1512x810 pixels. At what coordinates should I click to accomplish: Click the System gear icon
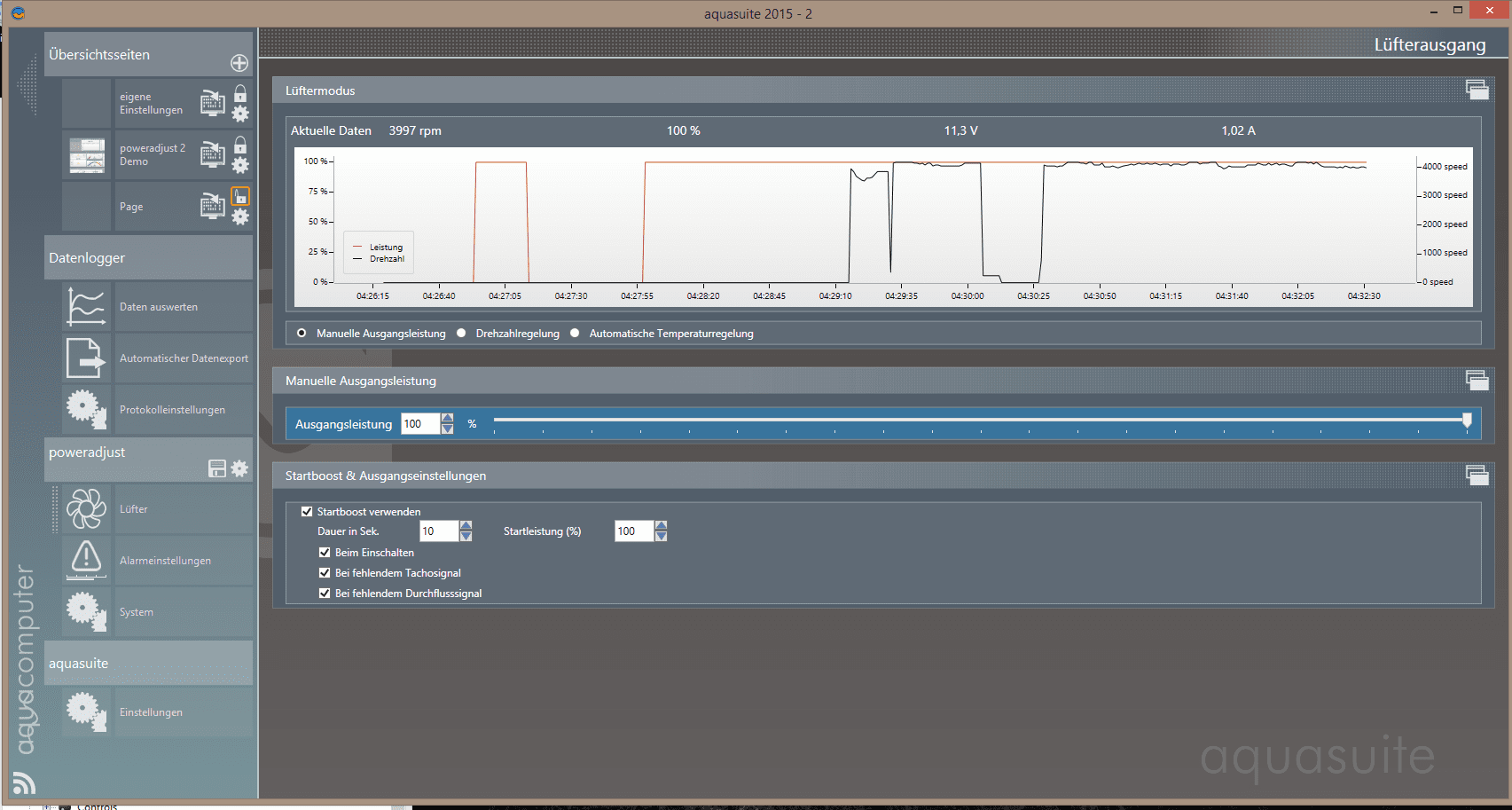tap(86, 611)
